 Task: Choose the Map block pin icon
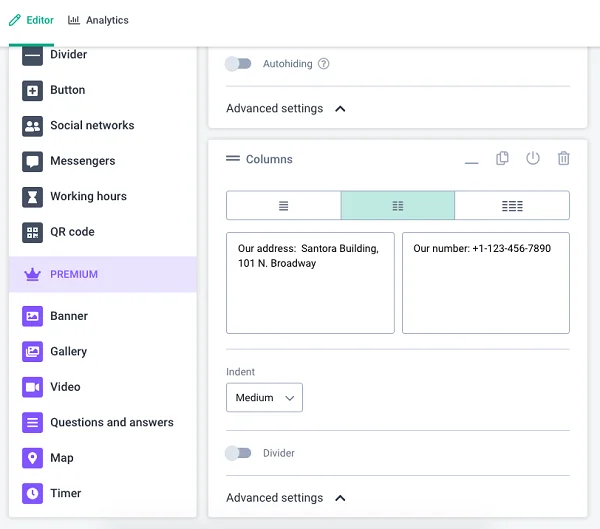(x=32, y=458)
